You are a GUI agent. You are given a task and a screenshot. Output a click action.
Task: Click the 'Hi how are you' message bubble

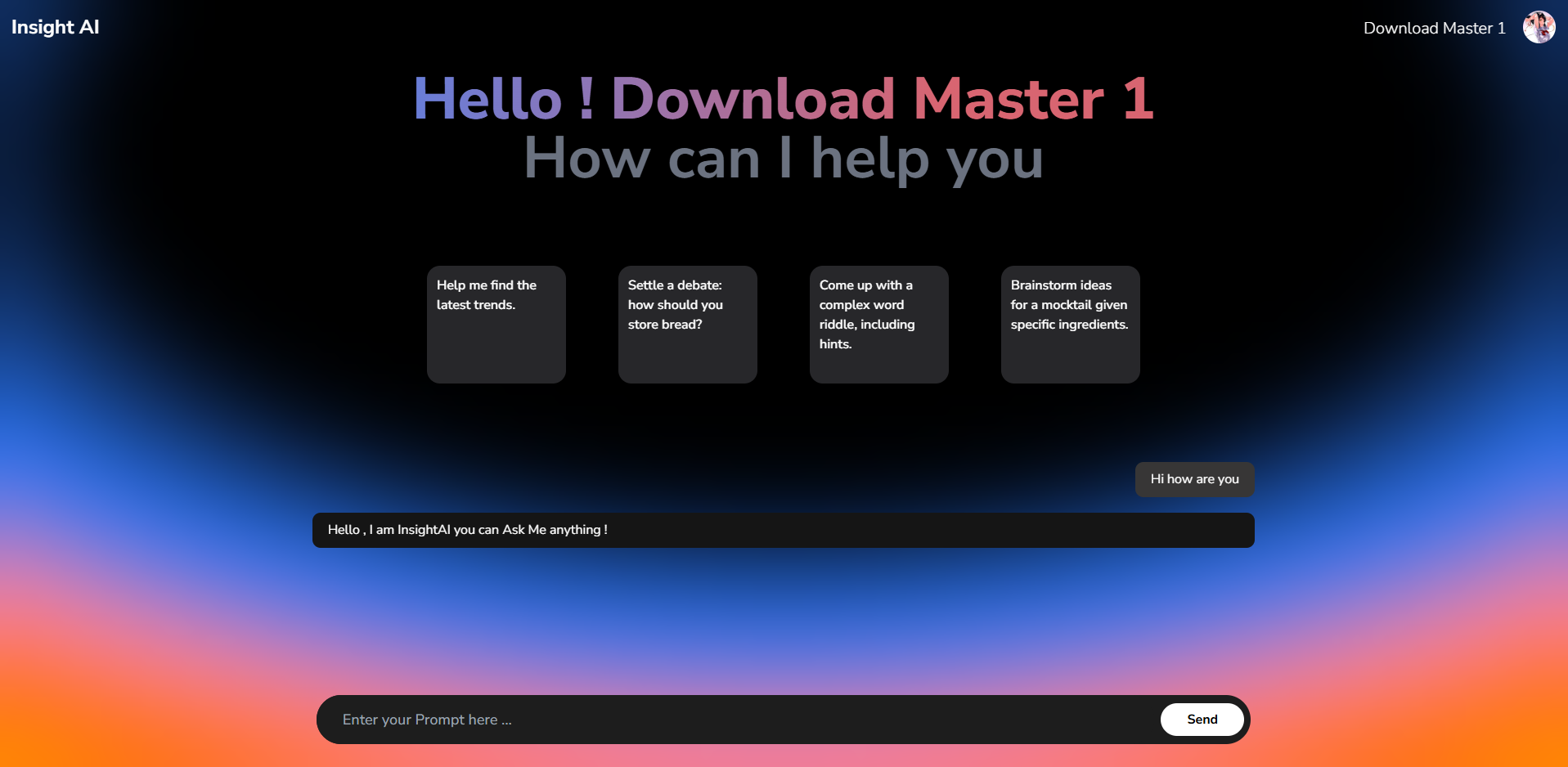[x=1194, y=479]
